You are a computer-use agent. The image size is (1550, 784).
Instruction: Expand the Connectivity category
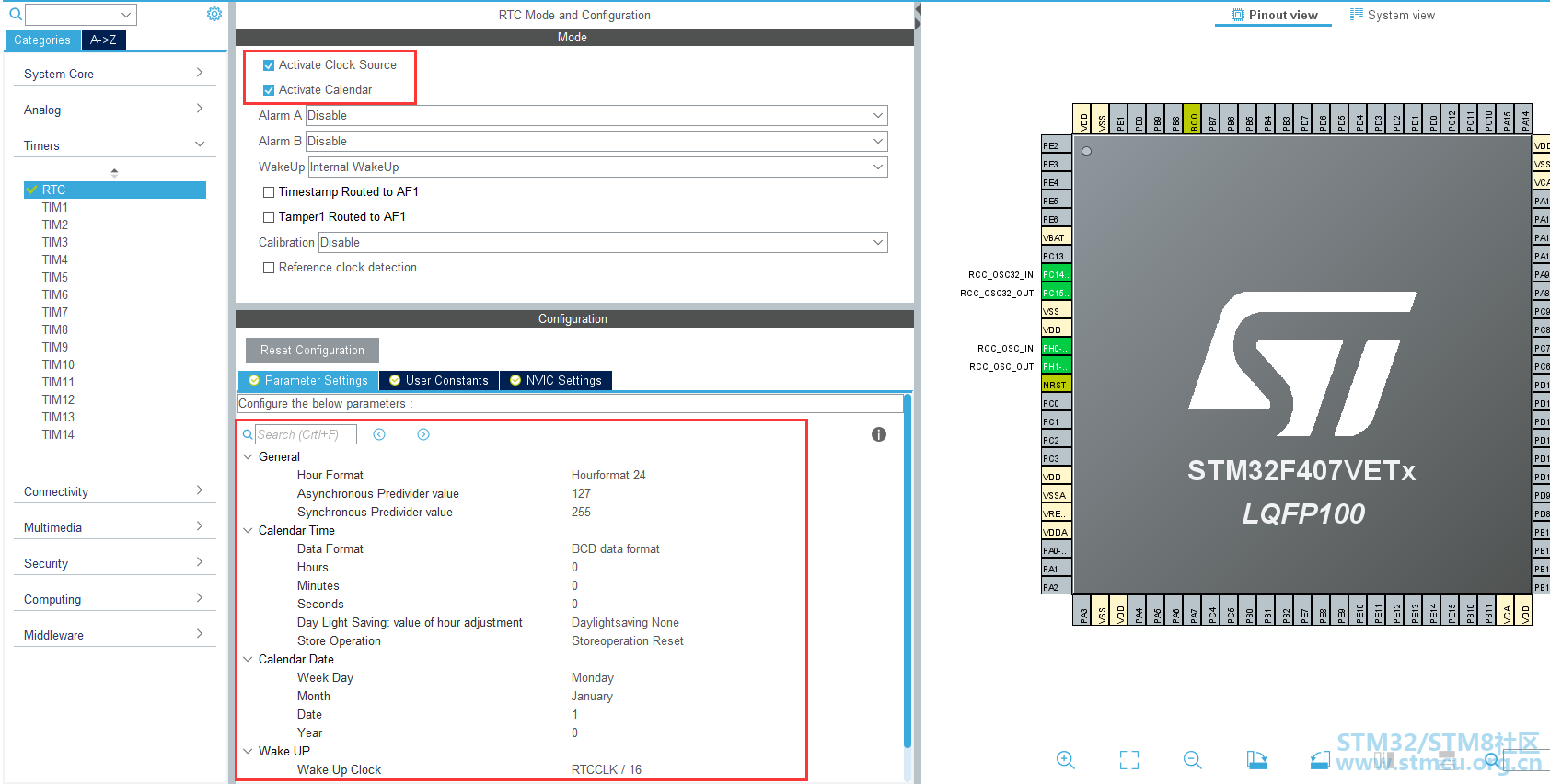pyautogui.click(x=114, y=491)
